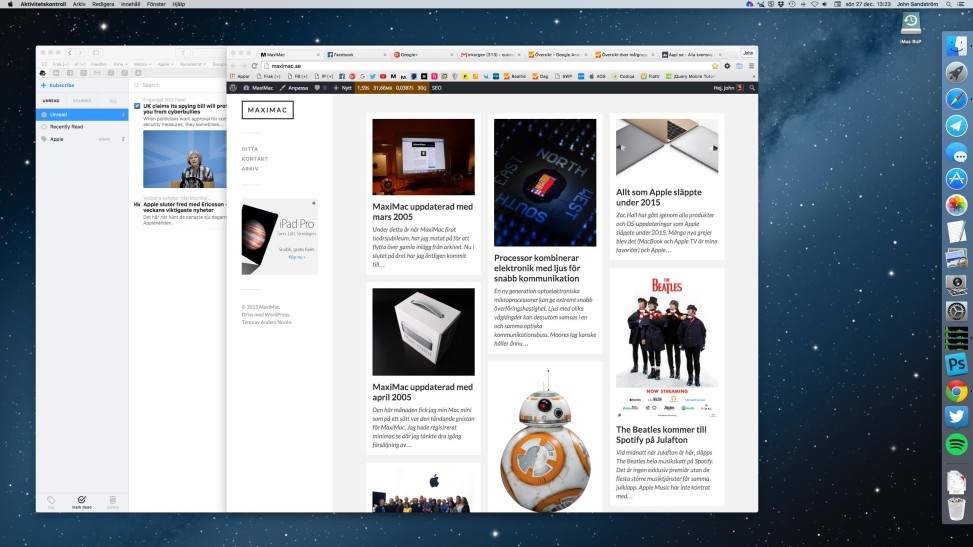Viewport: 973px width, 547px height.
Task: Click tag icon at reader window bottom
Action: [51, 502]
